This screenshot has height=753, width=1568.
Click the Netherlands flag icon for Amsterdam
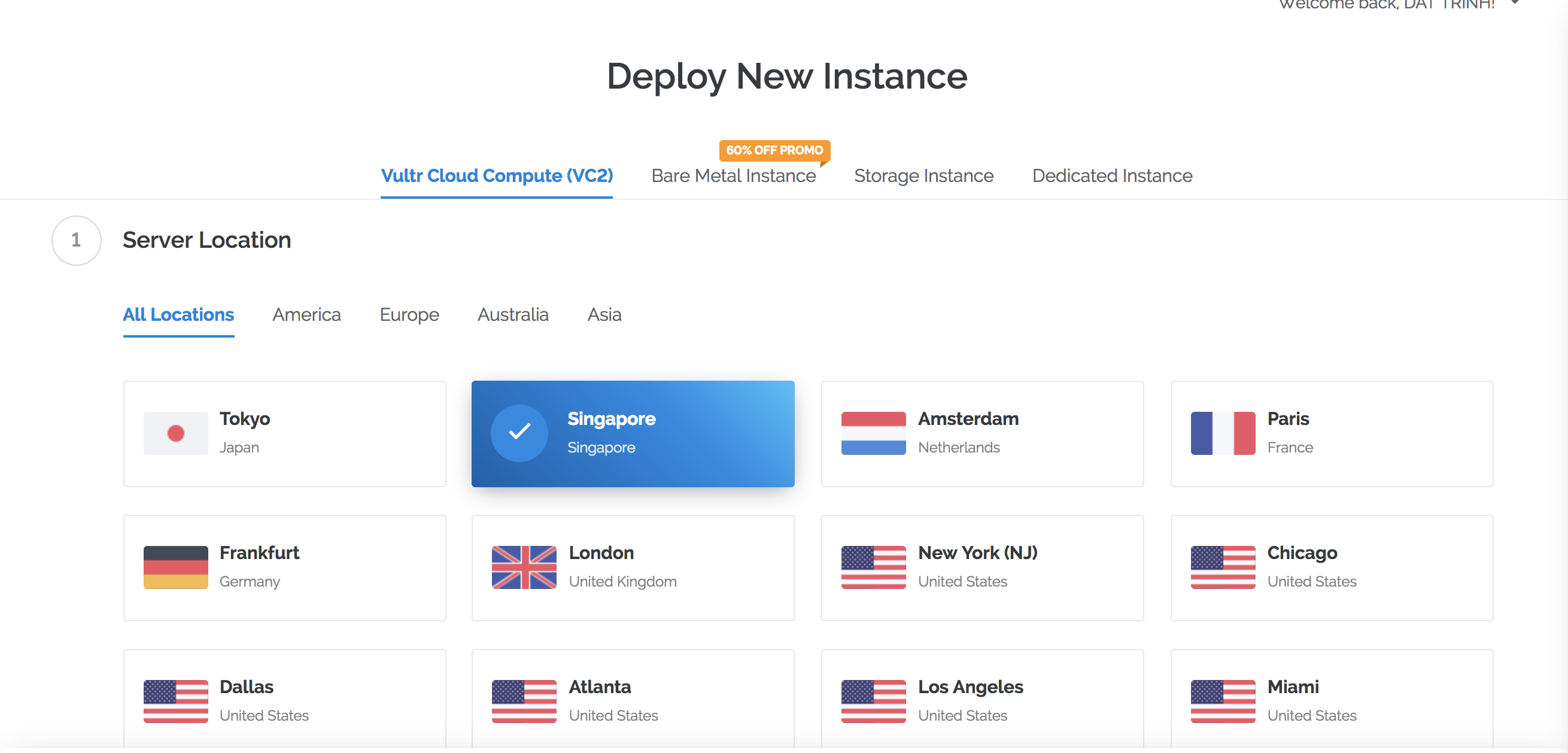point(873,433)
